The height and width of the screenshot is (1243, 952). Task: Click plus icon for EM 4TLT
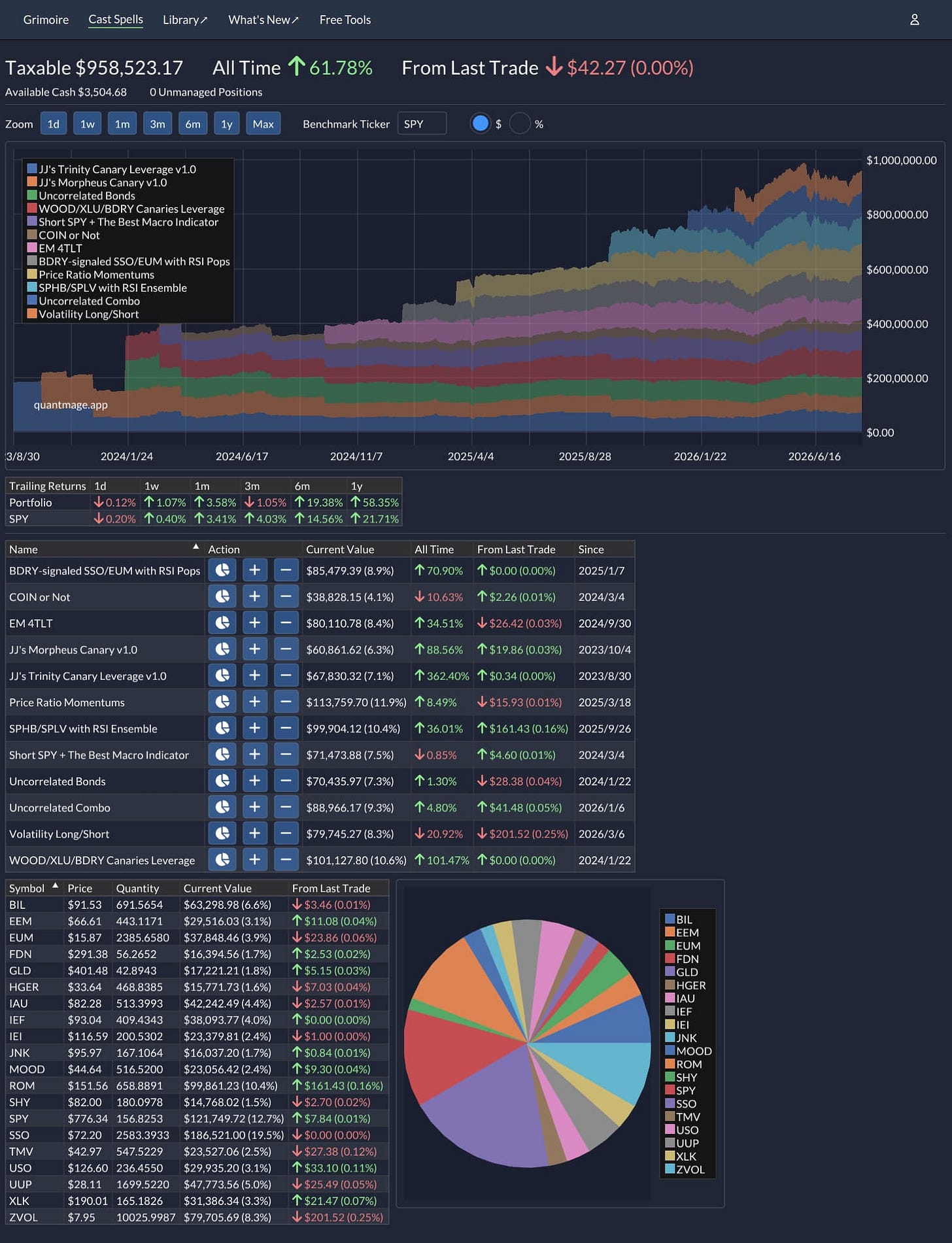254,622
